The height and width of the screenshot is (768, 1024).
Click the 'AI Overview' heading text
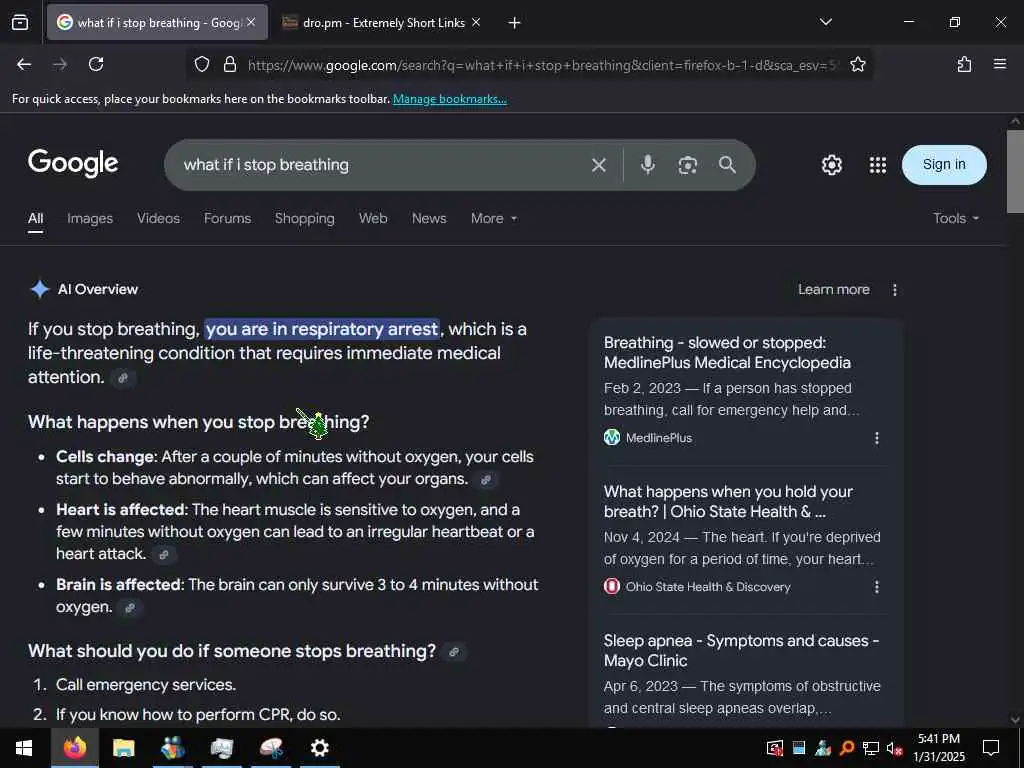click(x=98, y=289)
